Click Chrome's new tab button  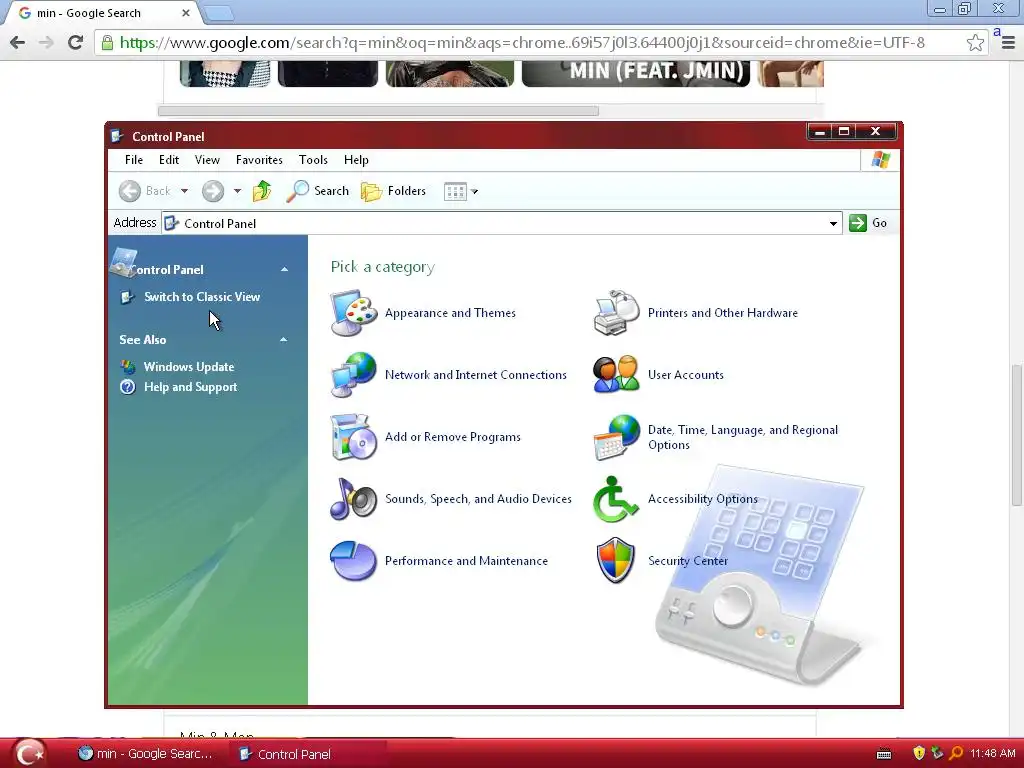pos(219,12)
